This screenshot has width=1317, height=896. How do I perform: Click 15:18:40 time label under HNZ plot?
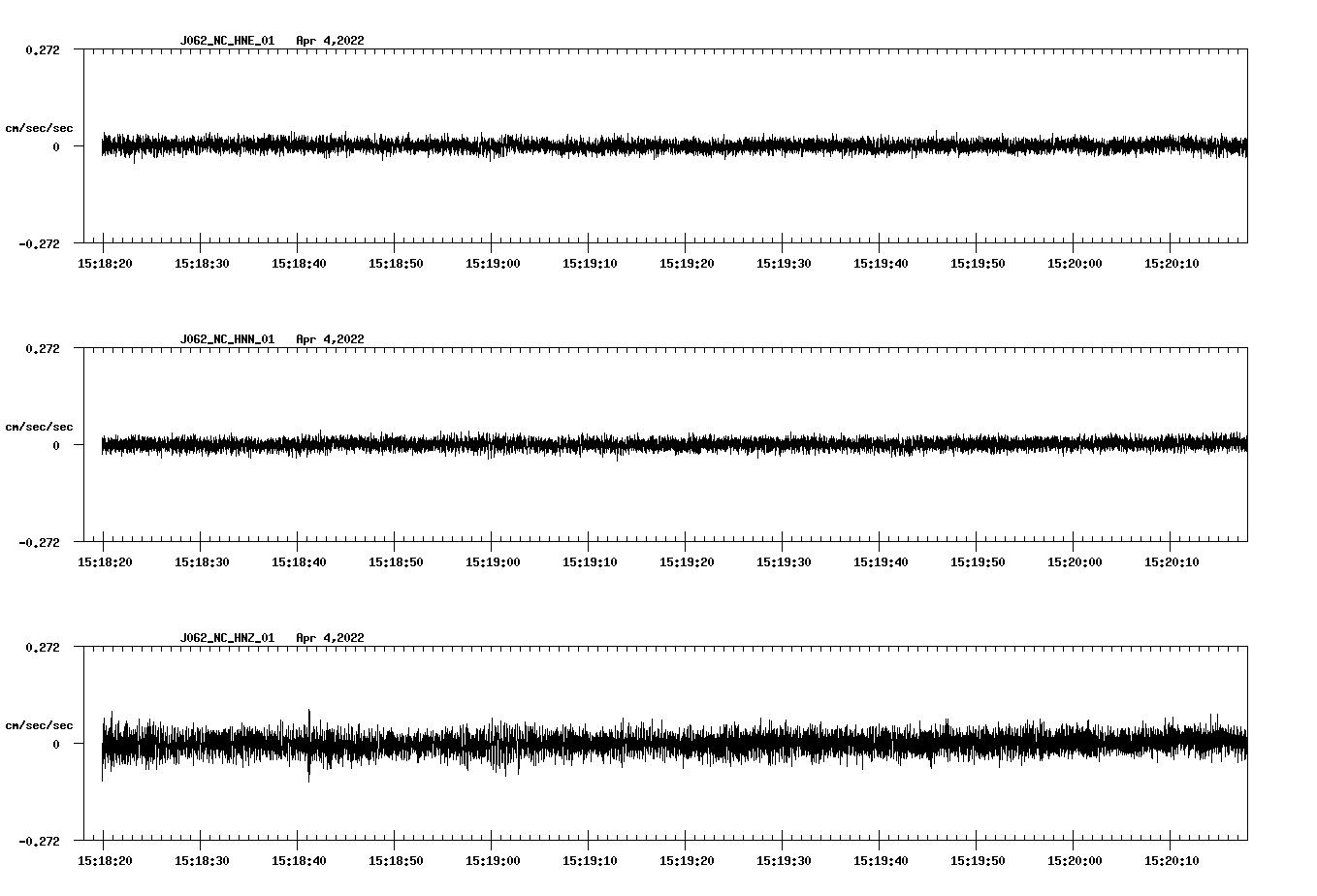pos(299,861)
